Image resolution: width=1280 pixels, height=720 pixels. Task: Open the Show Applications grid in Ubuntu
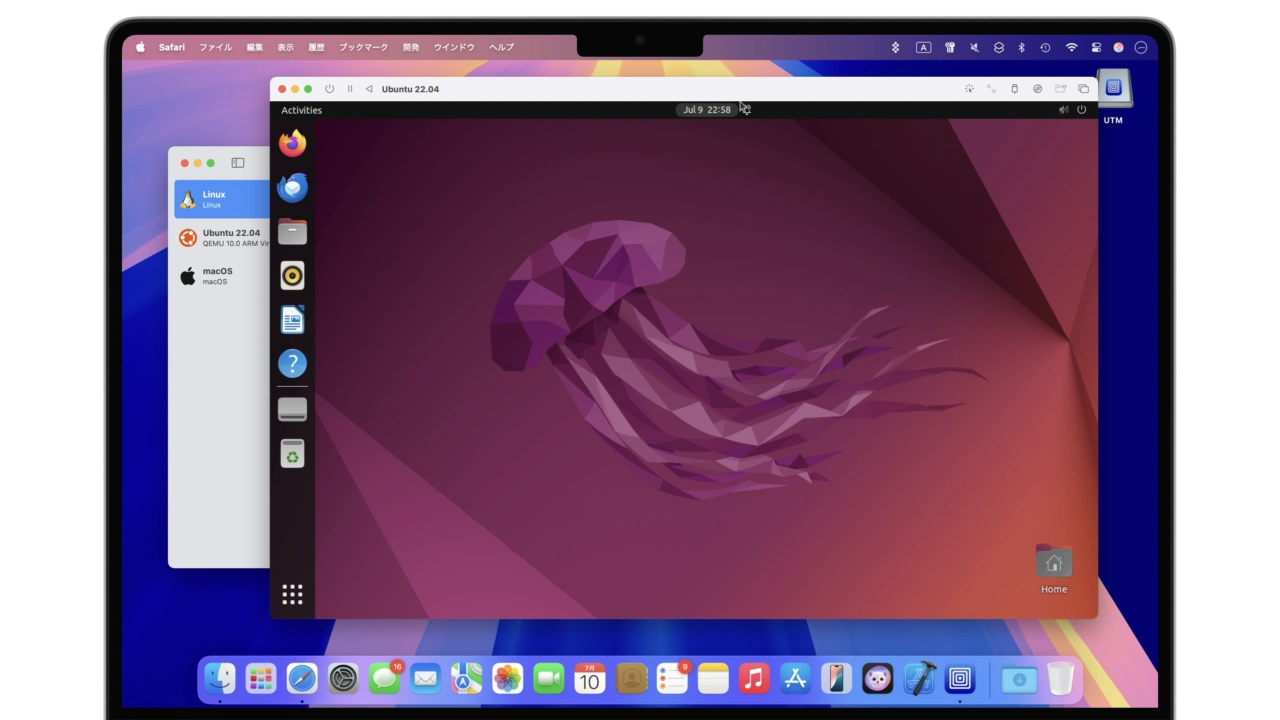[x=292, y=594]
